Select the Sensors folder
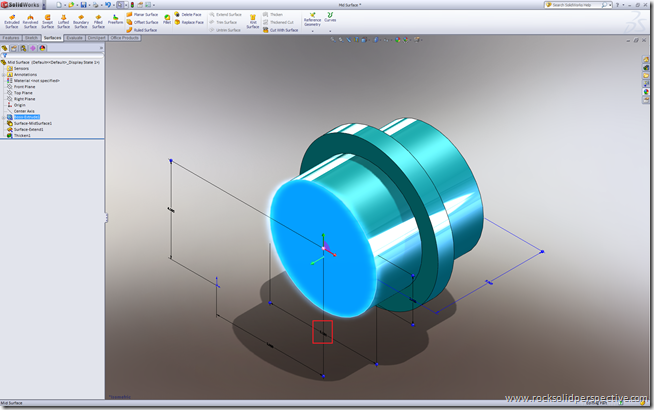The image size is (654, 410). click(18, 68)
